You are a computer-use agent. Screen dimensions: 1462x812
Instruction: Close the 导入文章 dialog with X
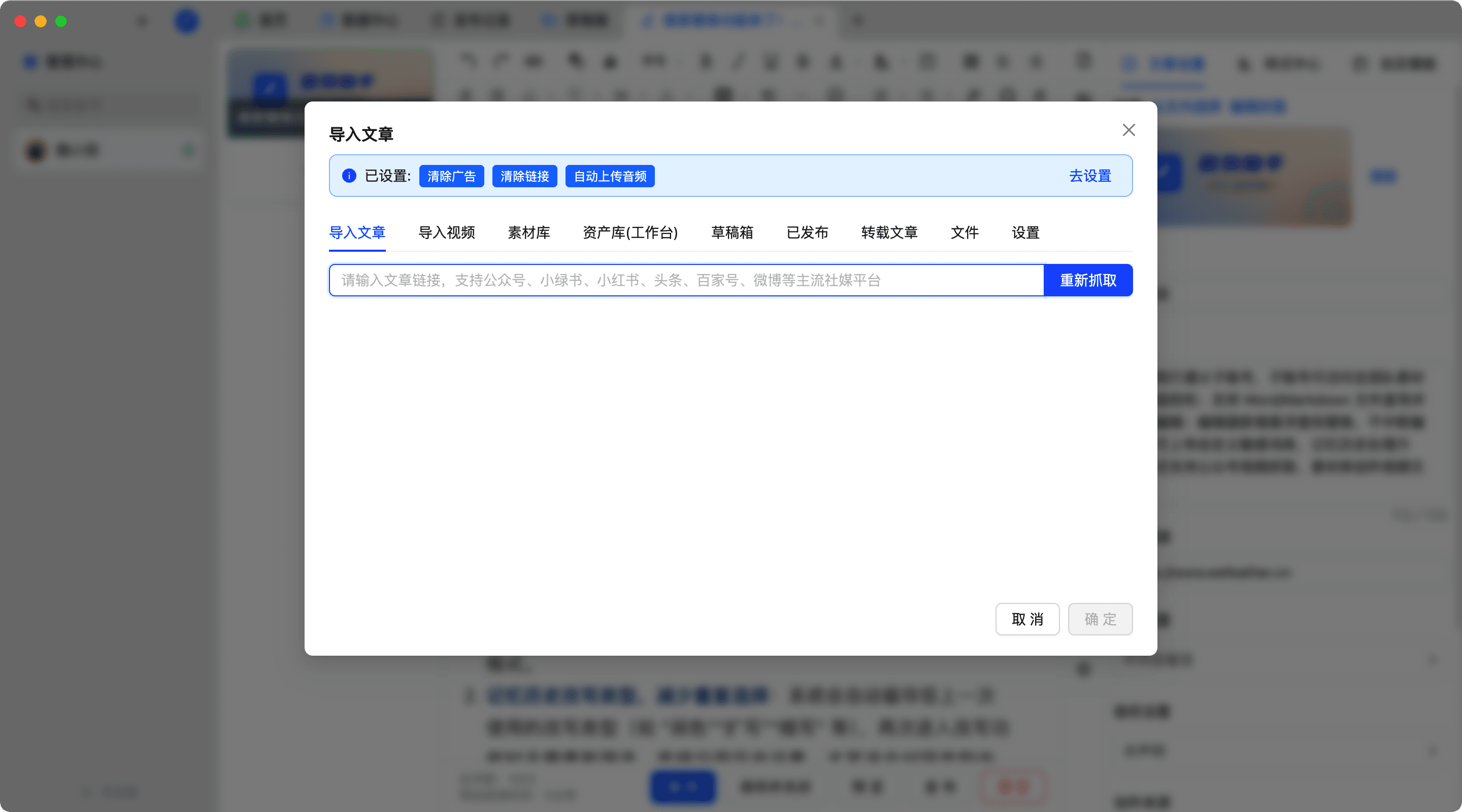pyautogui.click(x=1128, y=130)
